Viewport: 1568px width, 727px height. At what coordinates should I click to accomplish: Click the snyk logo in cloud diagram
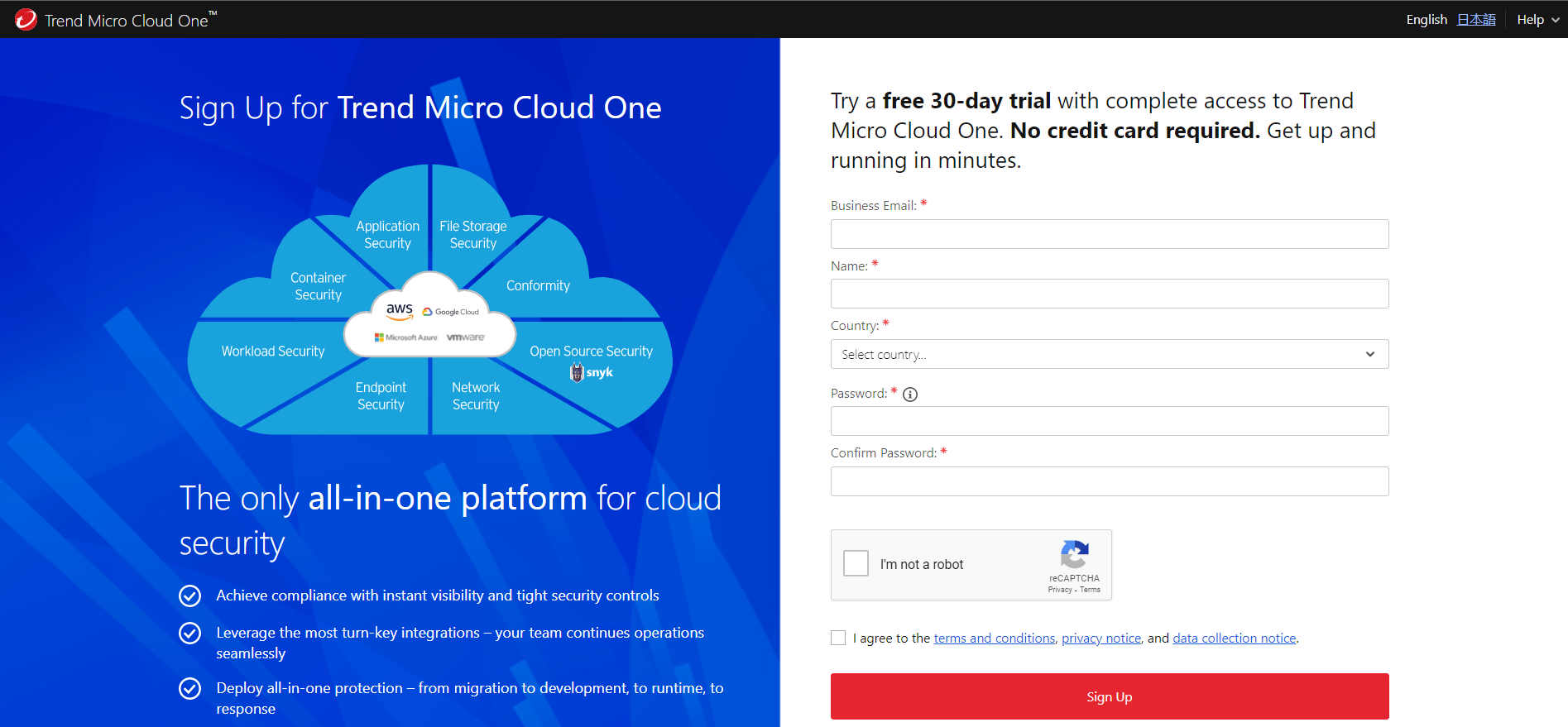[x=592, y=373]
